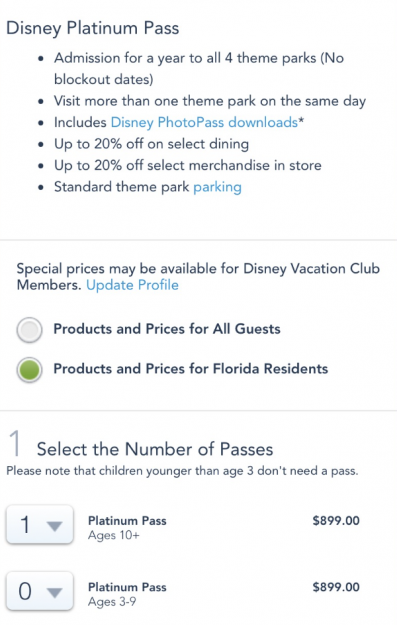This screenshot has width=397, height=625.
Task: Click the children younger than 3 note
Action: pos(182,471)
